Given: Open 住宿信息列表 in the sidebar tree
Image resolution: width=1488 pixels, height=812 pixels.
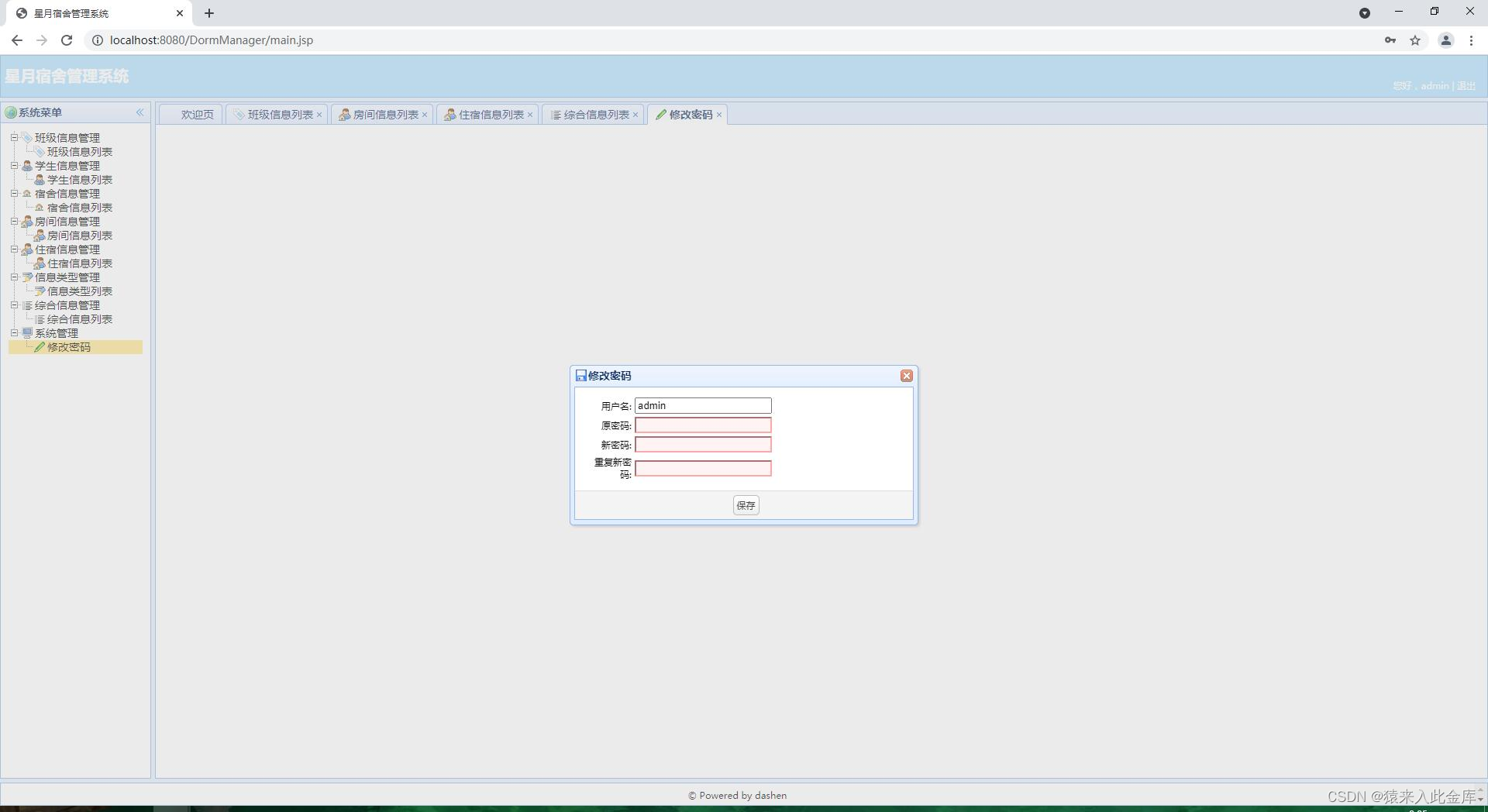Looking at the screenshot, I should (80, 263).
